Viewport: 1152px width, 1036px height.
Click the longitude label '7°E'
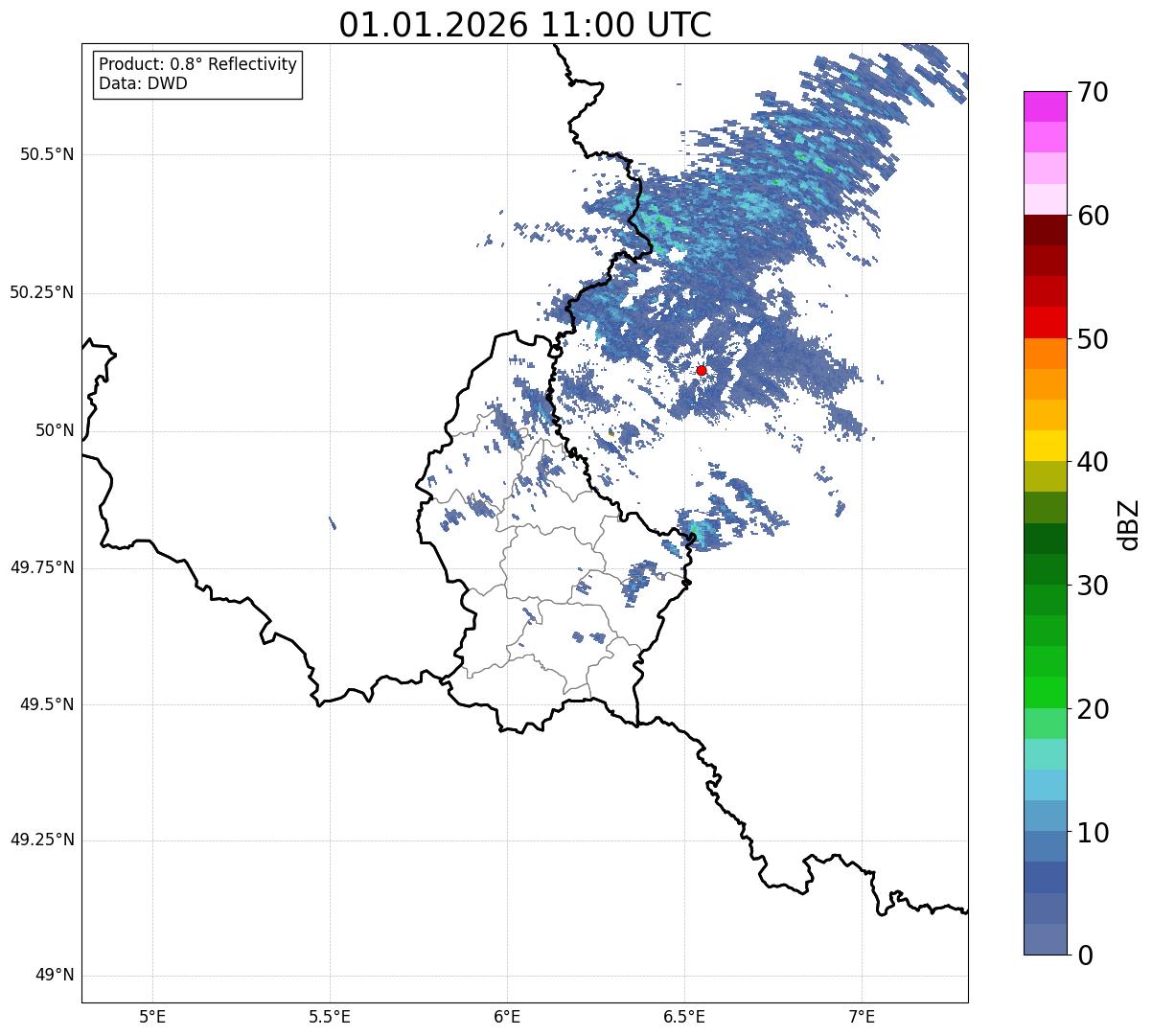point(862,1017)
